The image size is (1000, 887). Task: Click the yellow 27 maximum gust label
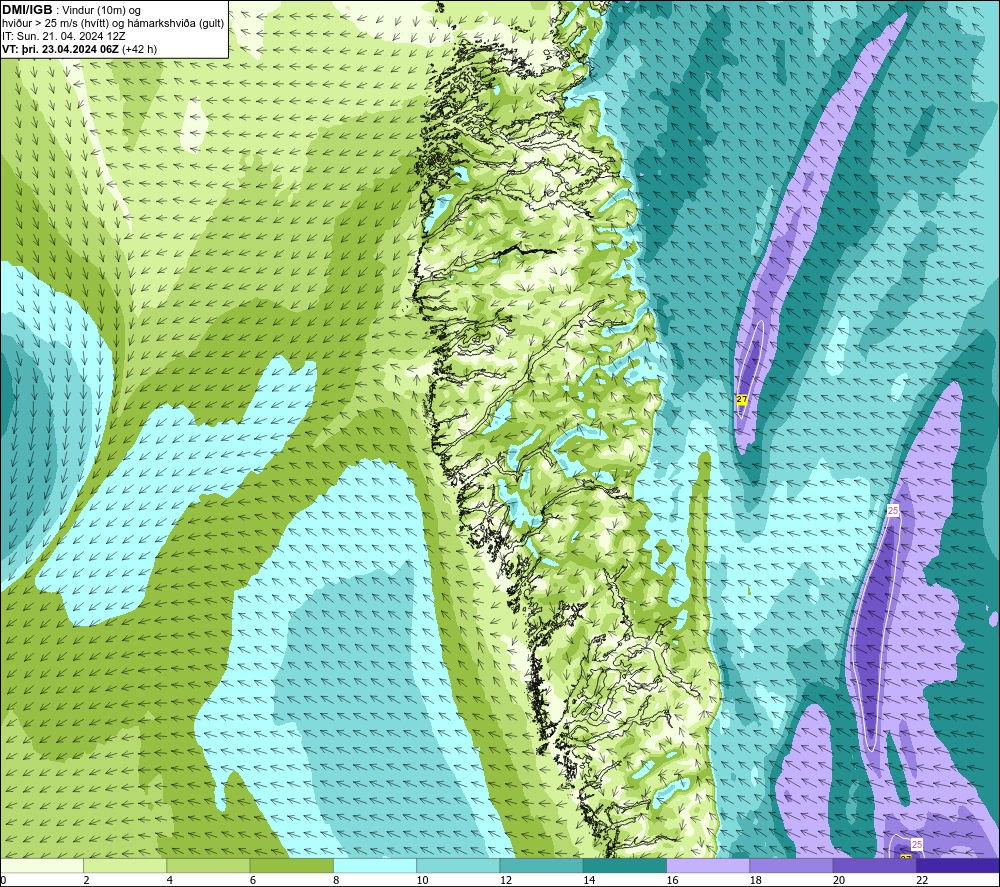click(742, 399)
